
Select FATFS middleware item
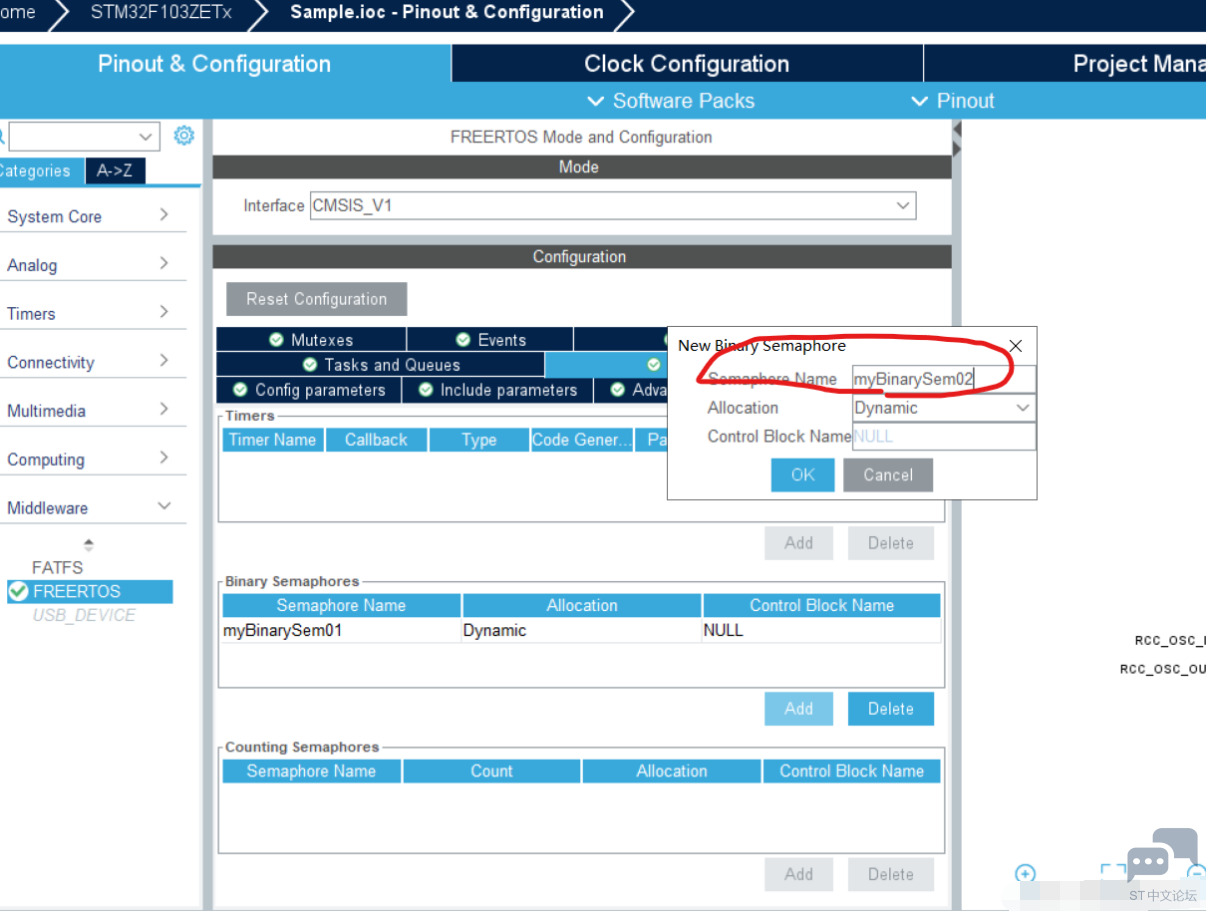[x=57, y=567]
